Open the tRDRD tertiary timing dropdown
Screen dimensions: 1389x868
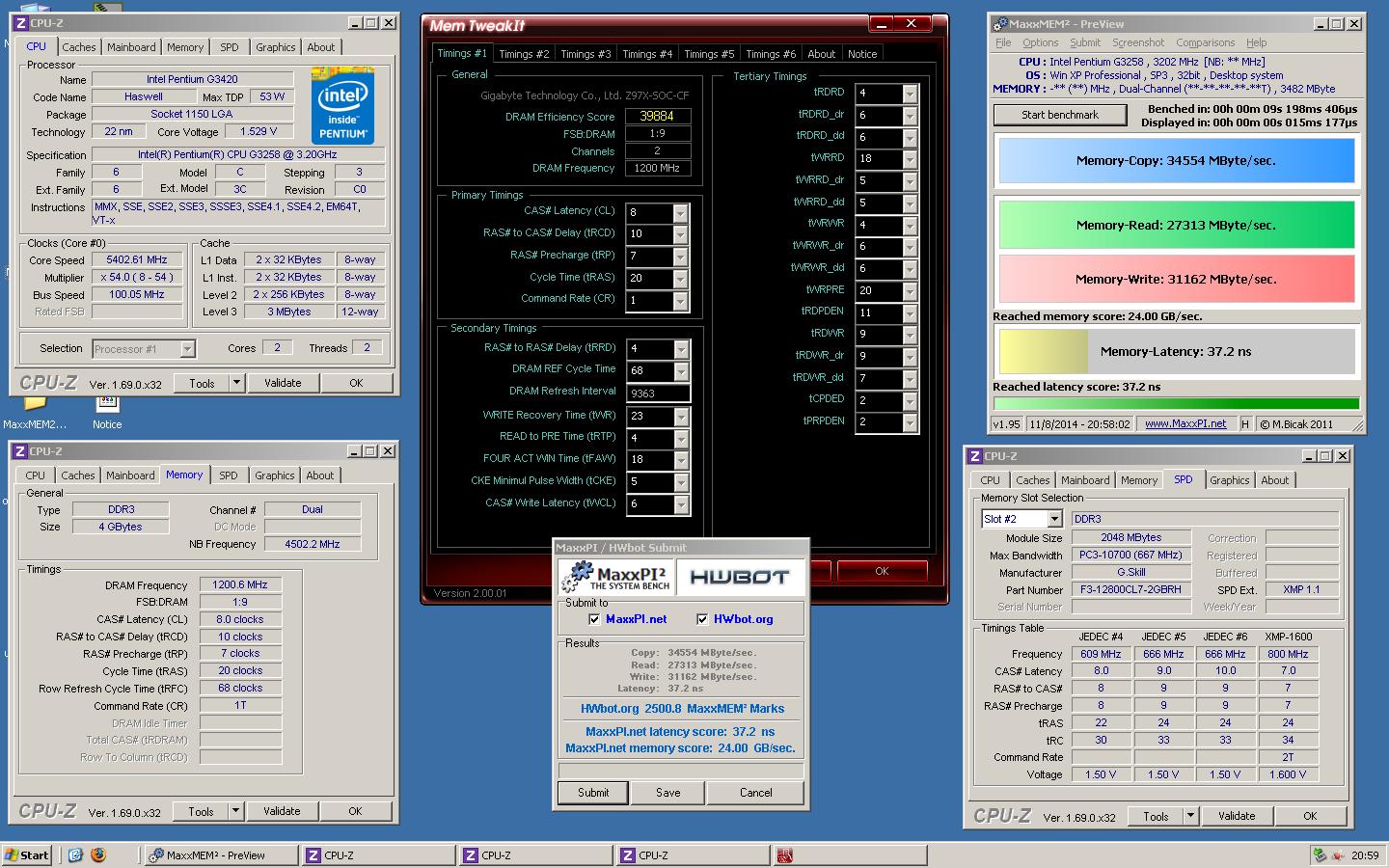coord(910,94)
